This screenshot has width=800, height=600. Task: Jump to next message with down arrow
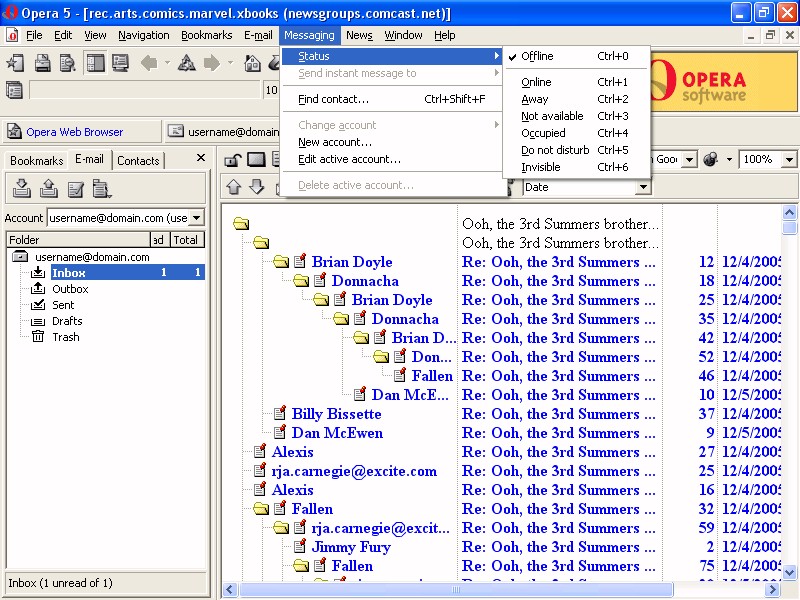pyautogui.click(x=257, y=187)
